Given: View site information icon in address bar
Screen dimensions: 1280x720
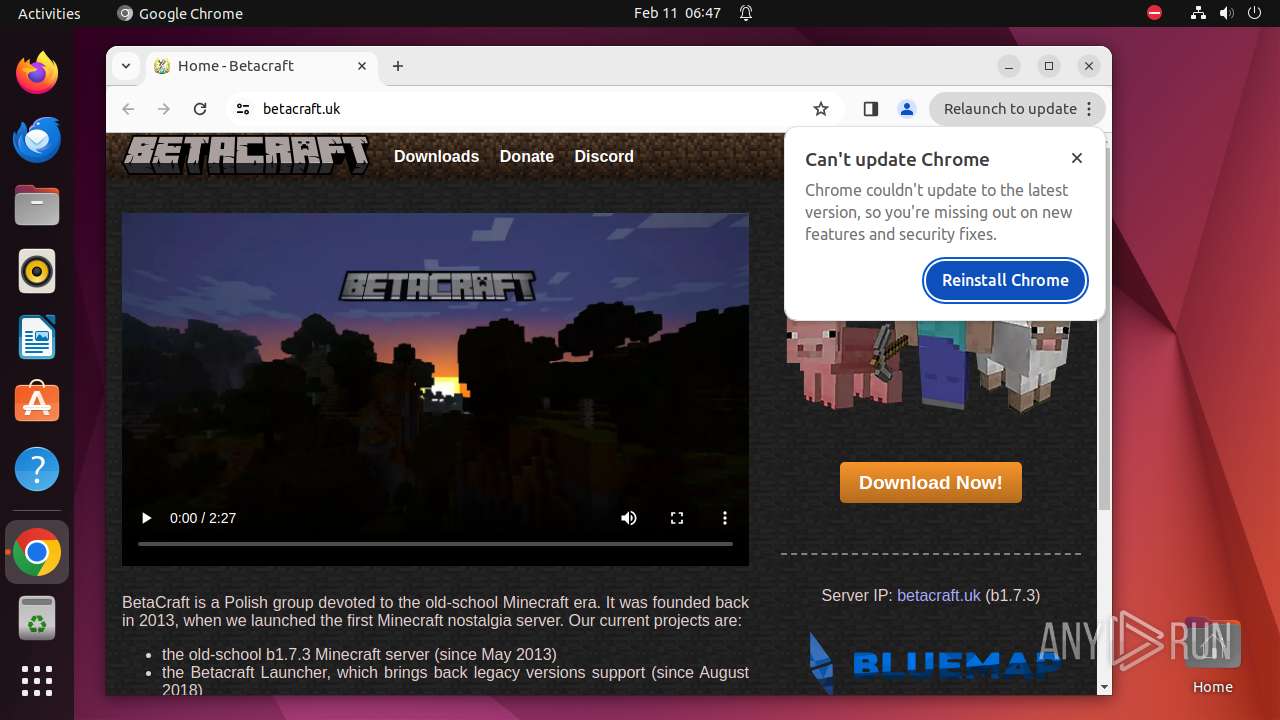Looking at the screenshot, I should point(243,109).
